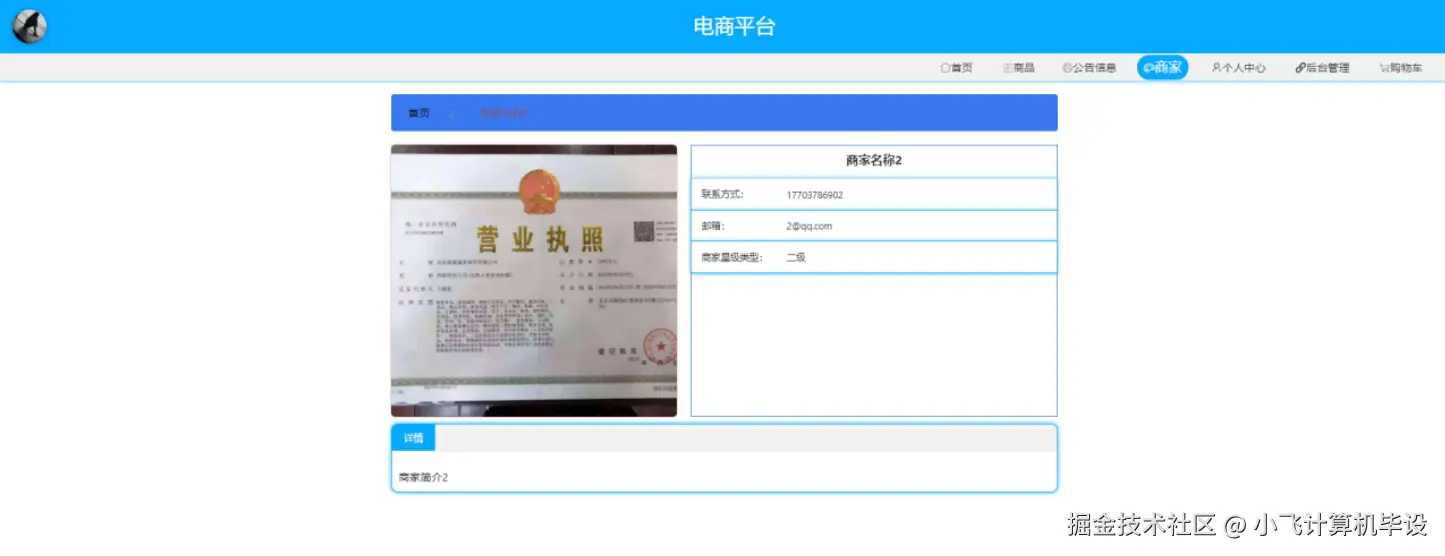Switch to the 详情 details tab
The width and height of the screenshot is (1445, 556).
pos(413,438)
